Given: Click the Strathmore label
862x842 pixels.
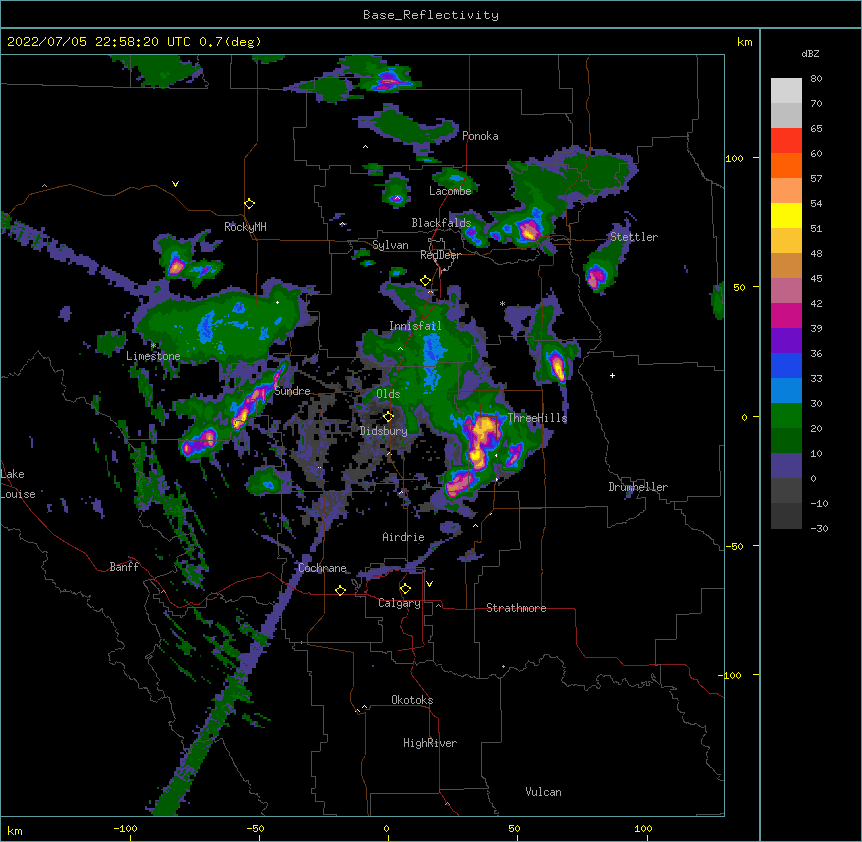Looking at the screenshot, I should coord(516,608).
